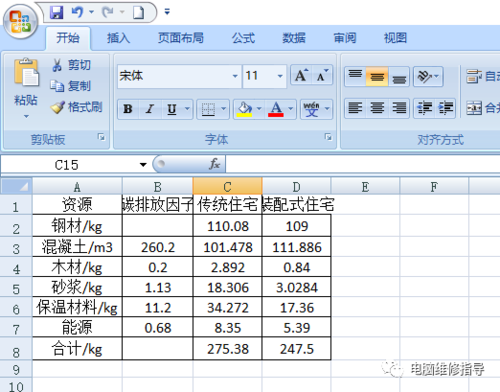Select cell containing 275.38

coord(228,349)
